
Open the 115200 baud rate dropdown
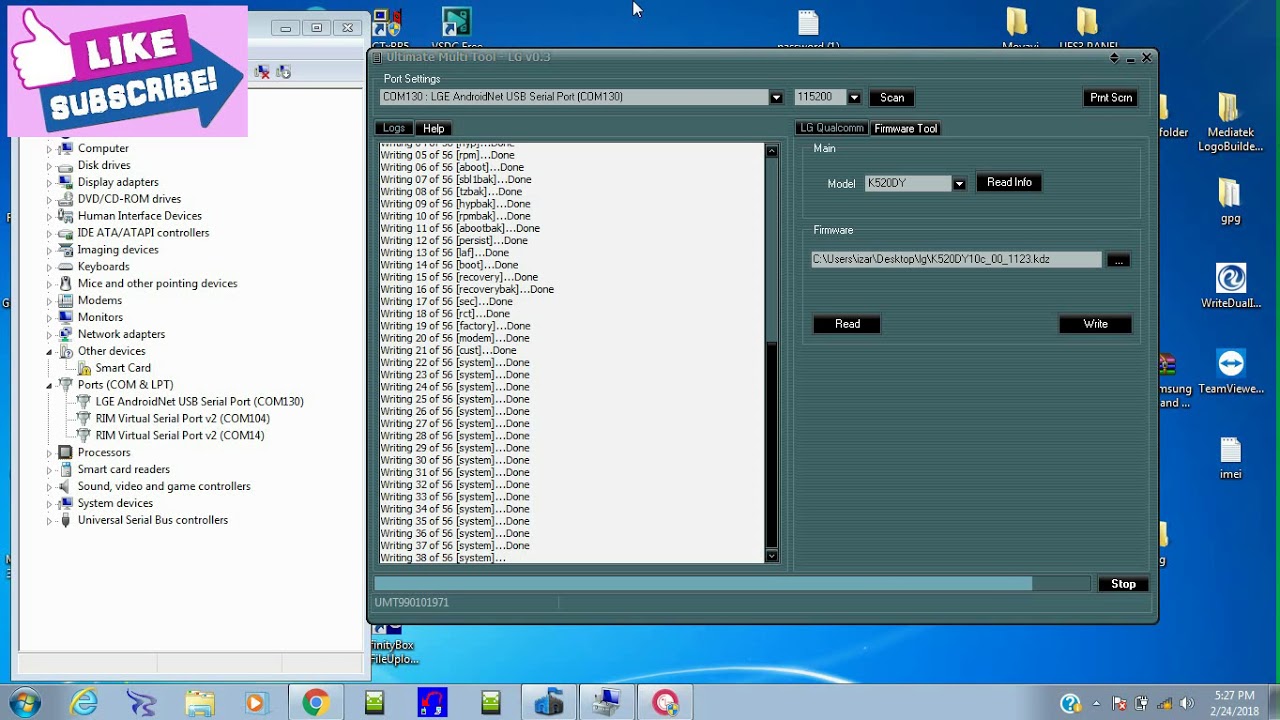pos(854,98)
